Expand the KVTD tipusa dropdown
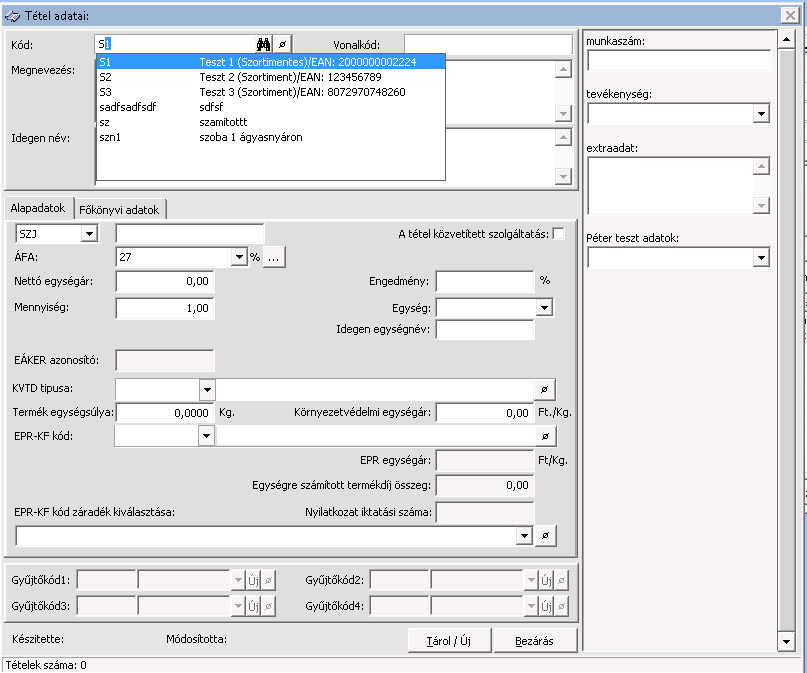 tap(207, 389)
